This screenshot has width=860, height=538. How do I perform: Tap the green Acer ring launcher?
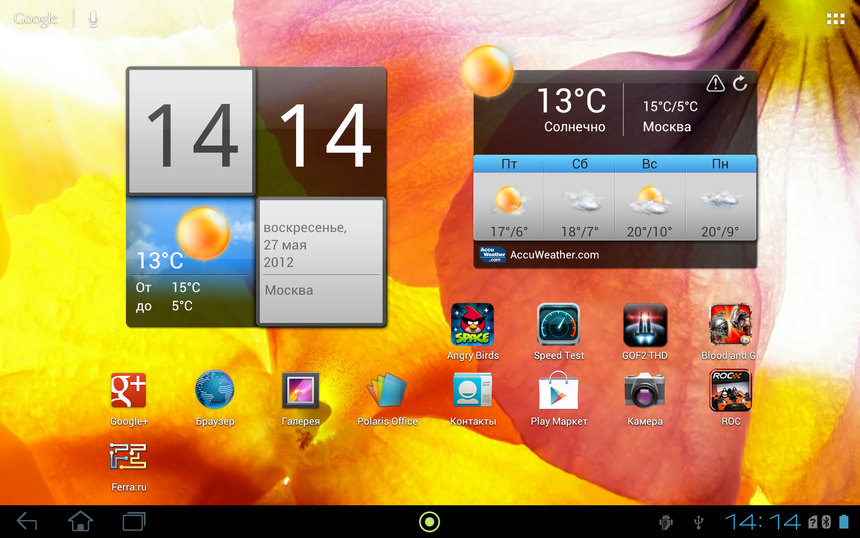tap(429, 522)
